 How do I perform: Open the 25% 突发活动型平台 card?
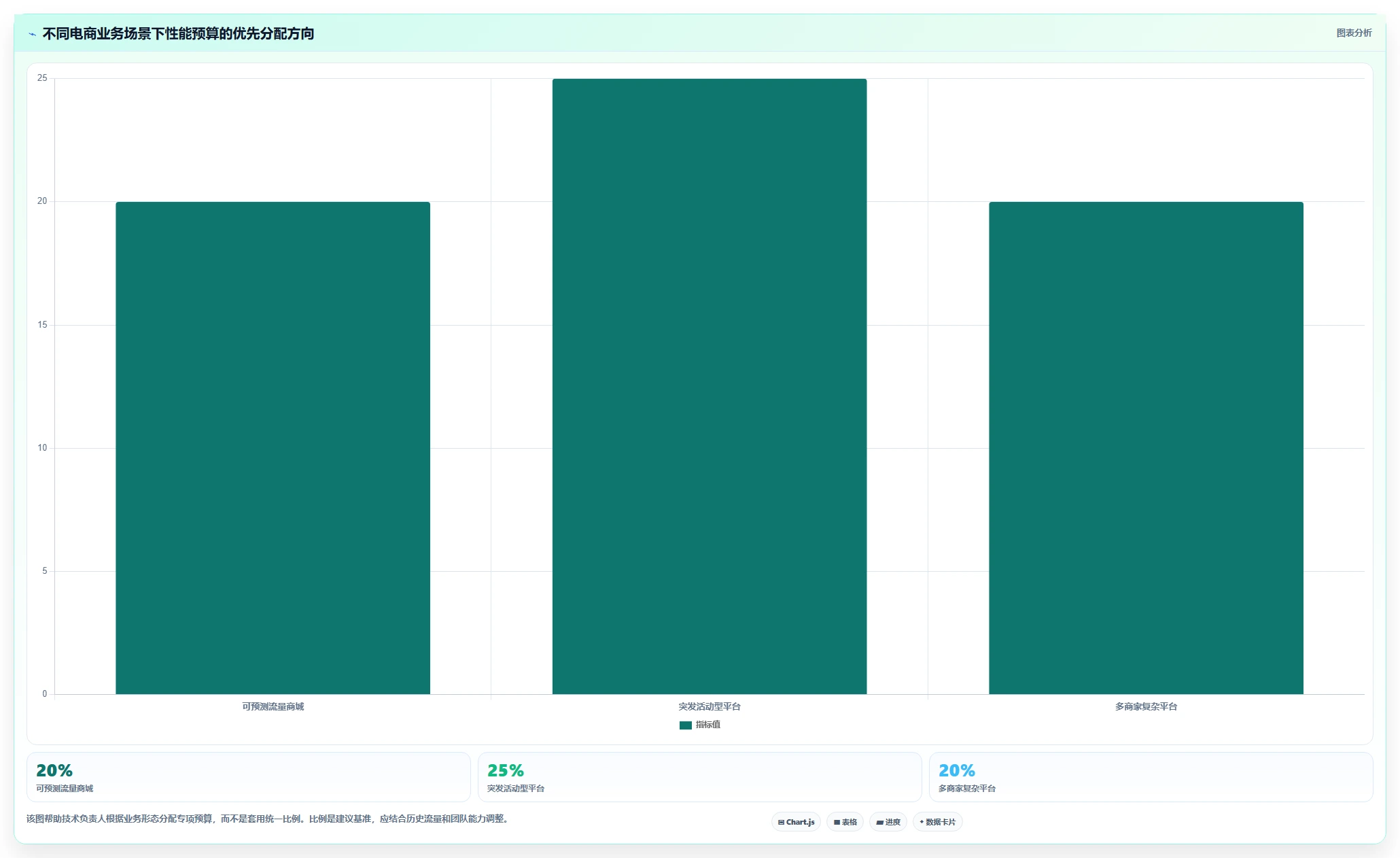point(700,777)
